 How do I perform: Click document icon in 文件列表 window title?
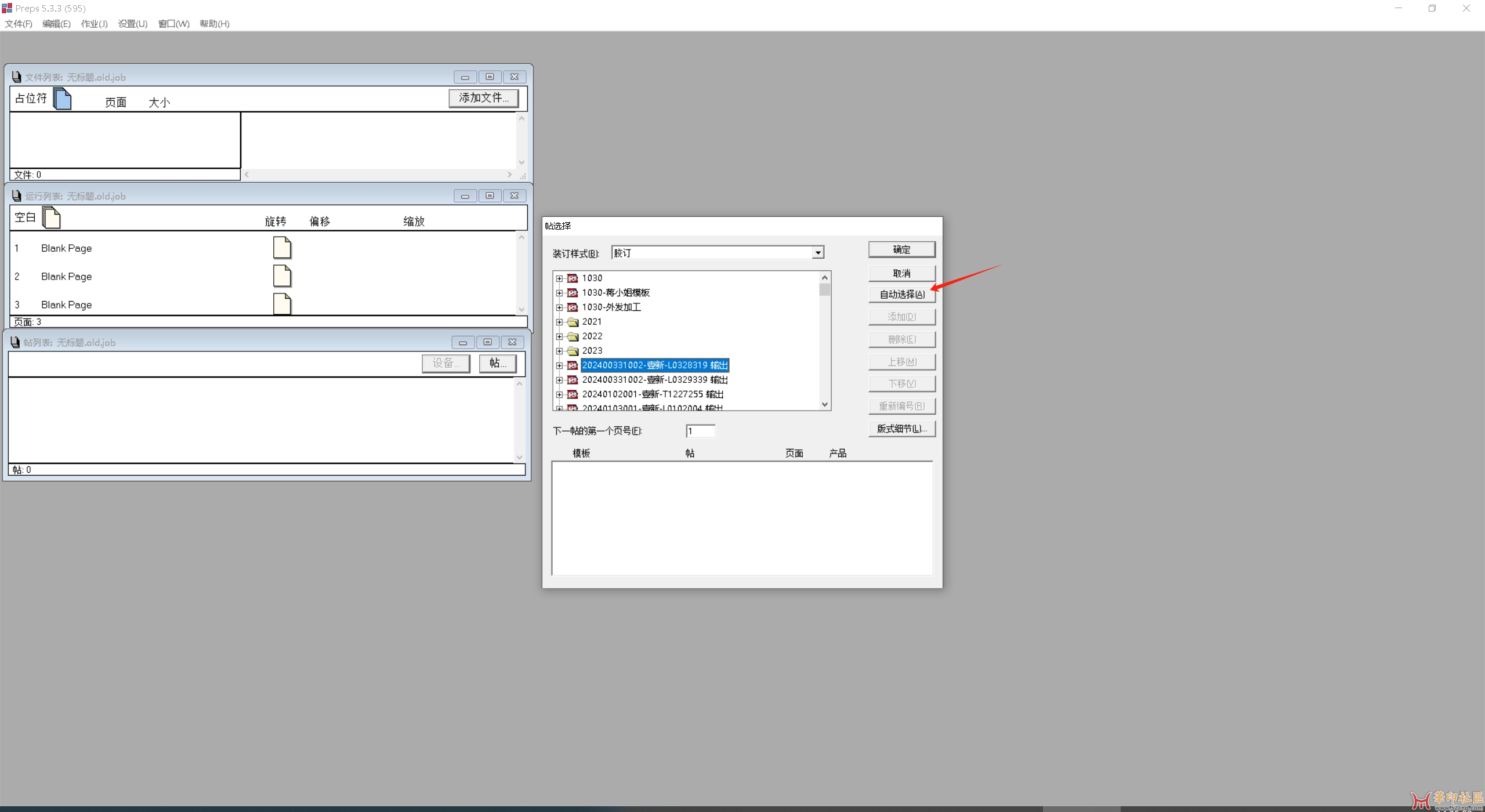tap(16, 77)
